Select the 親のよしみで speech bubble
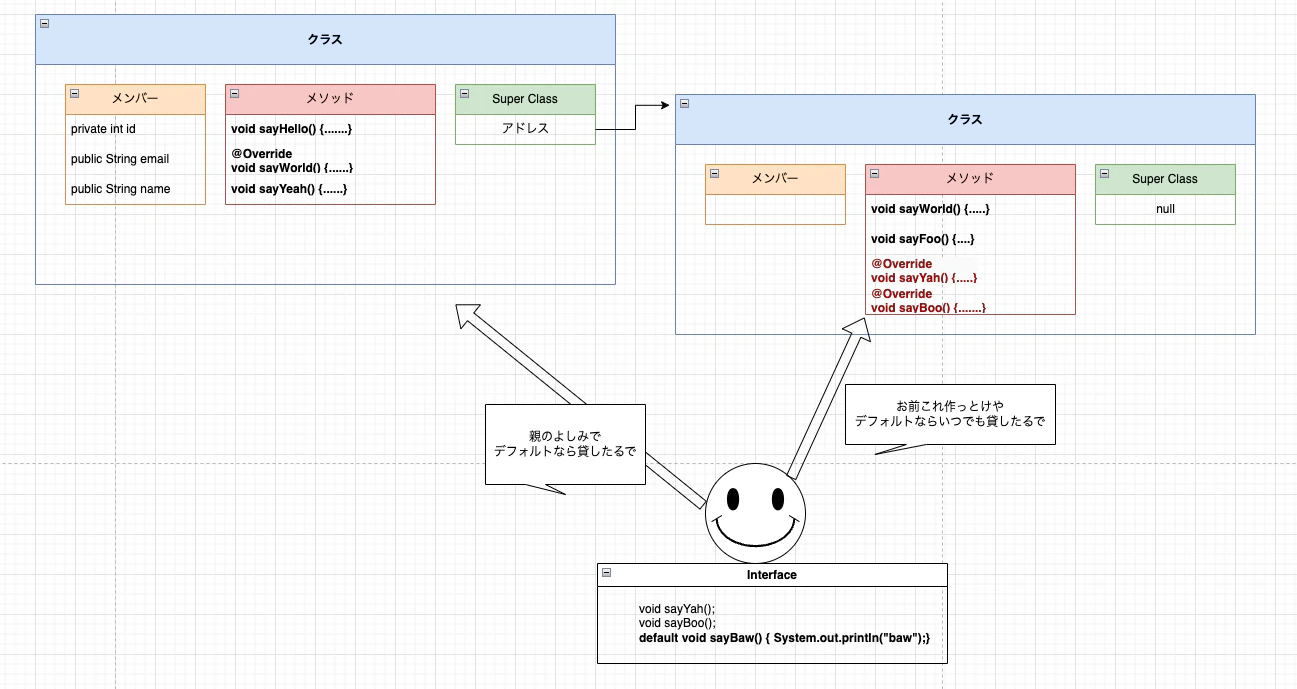Image resolution: width=1297 pixels, height=689 pixels. (x=565, y=444)
